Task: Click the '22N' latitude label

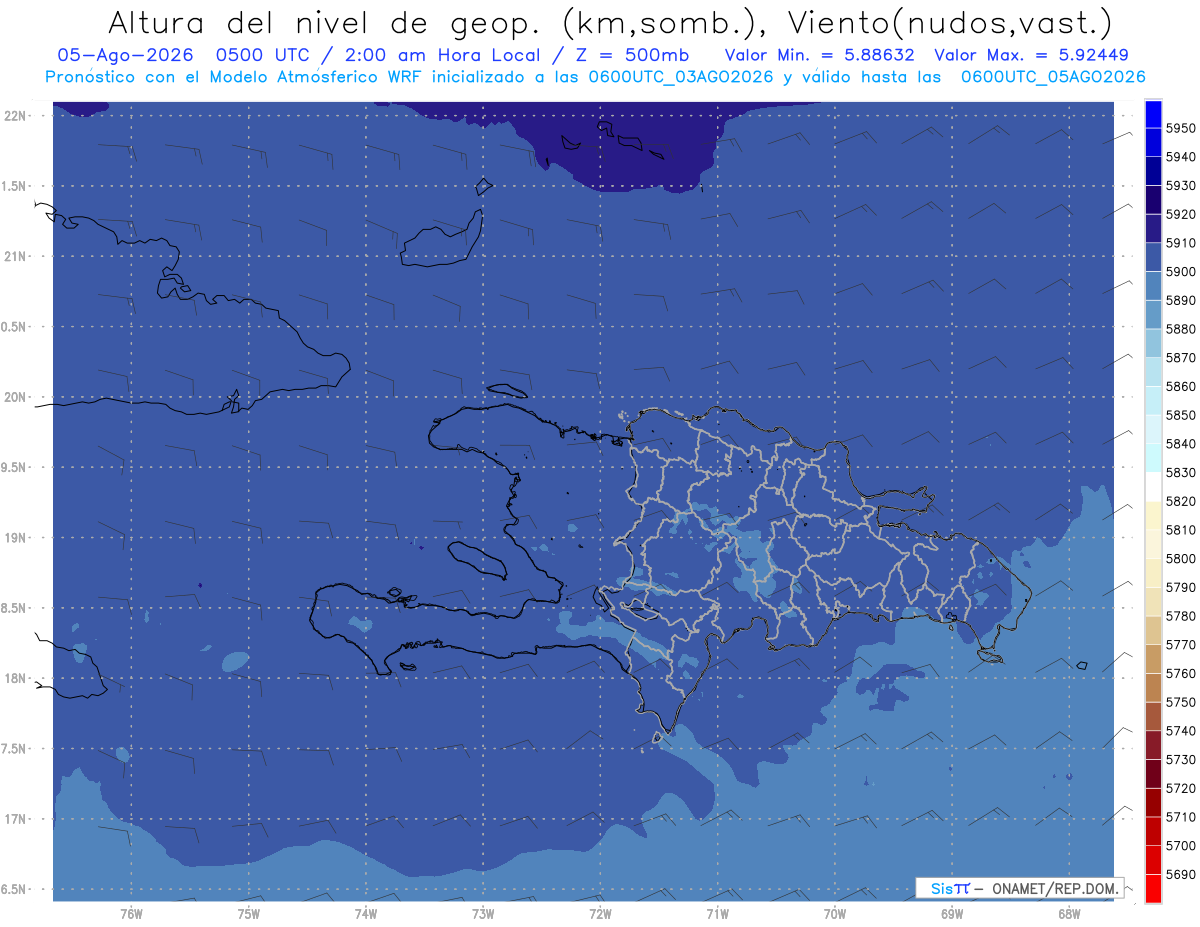Action: [x=15, y=115]
